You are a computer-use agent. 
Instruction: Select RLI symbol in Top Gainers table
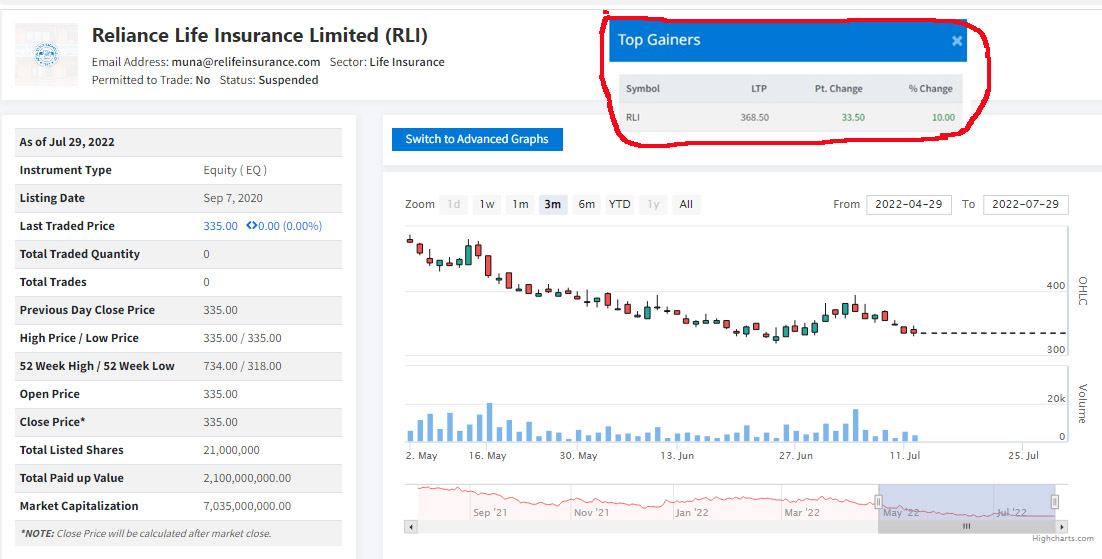coord(633,117)
